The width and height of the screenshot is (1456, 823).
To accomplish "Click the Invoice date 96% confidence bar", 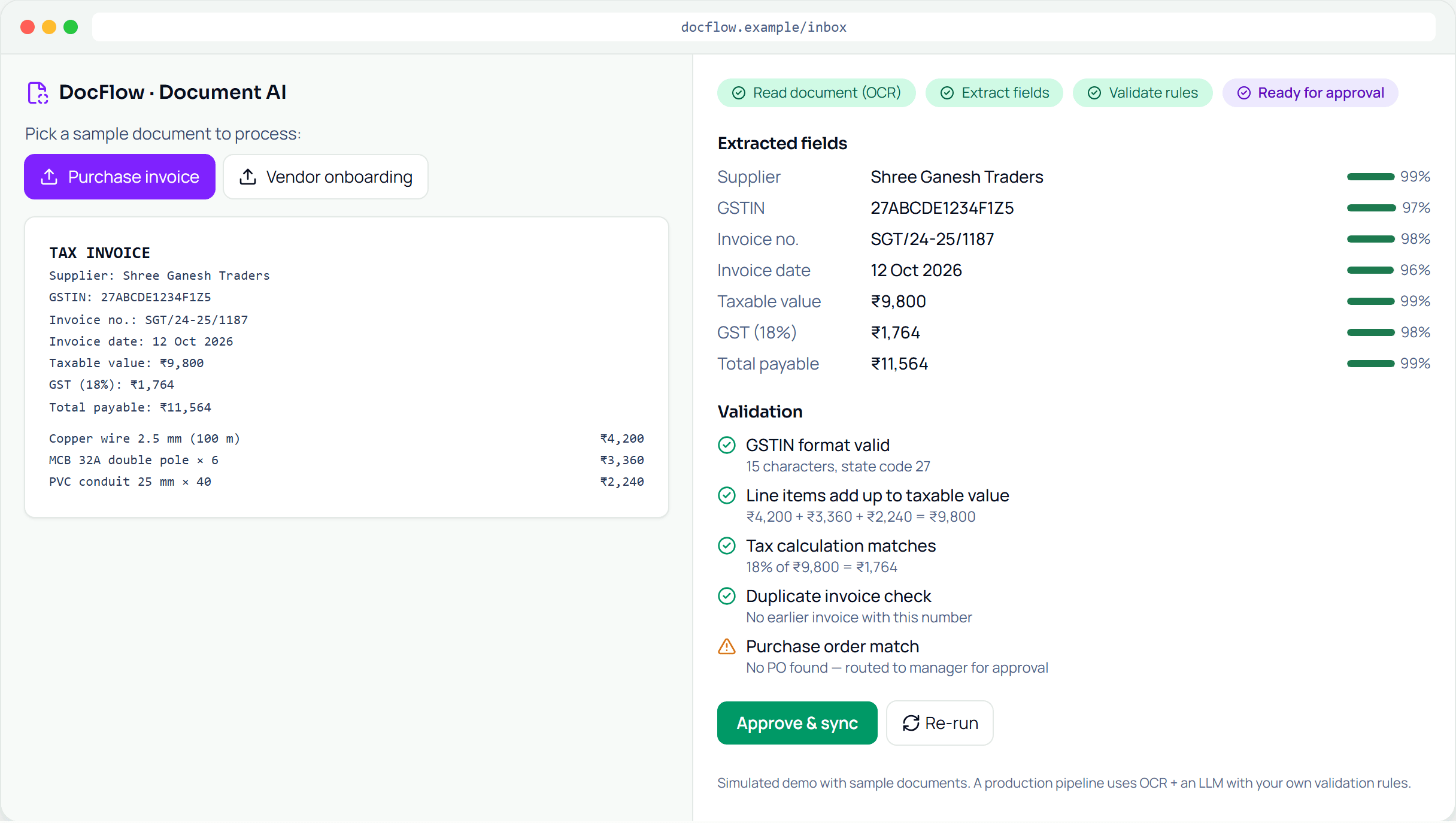I will [x=1371, y=270].
